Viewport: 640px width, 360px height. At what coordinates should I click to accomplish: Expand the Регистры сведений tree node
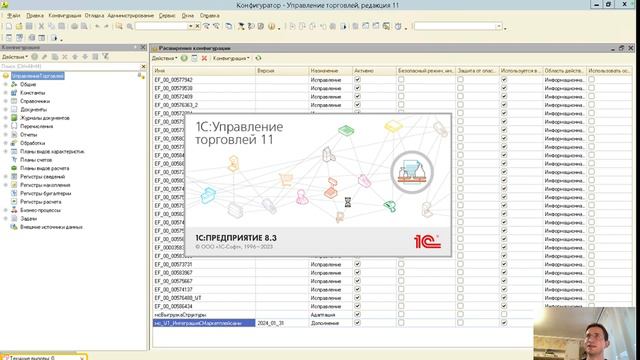6,176
